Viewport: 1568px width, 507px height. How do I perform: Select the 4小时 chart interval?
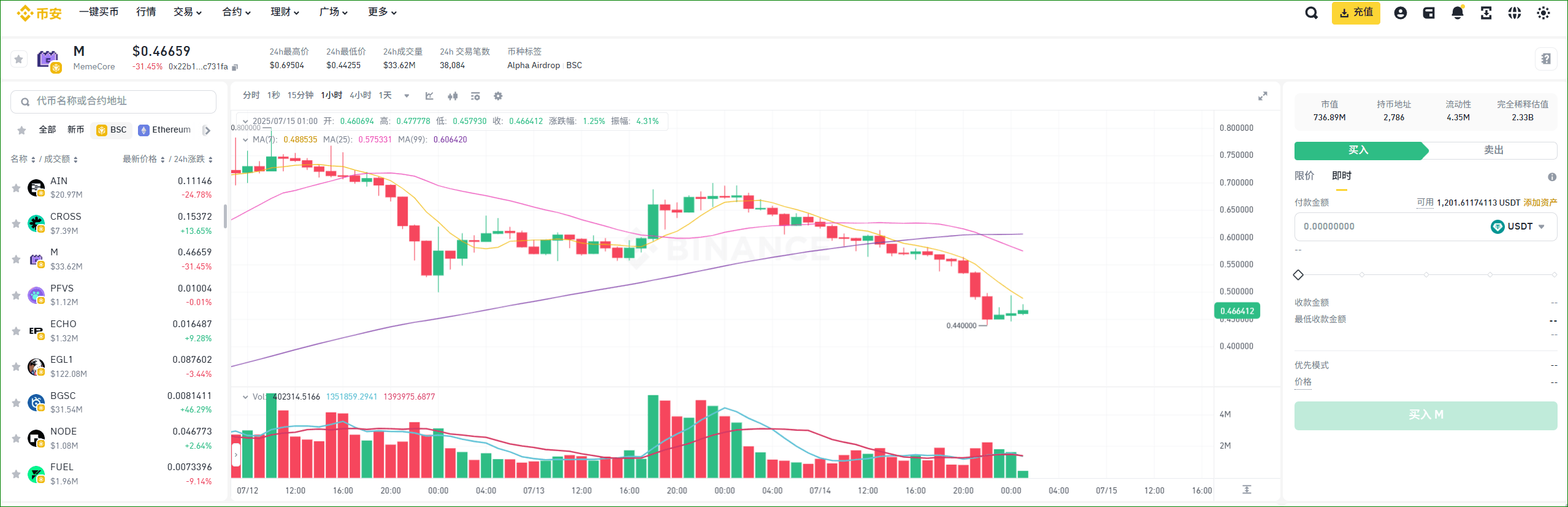(x=361, y=95)
